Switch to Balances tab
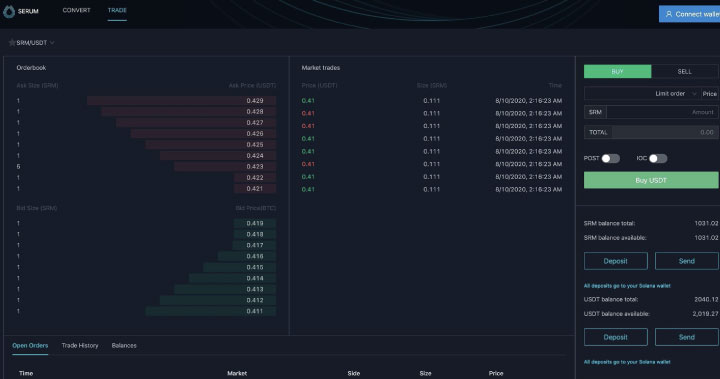The height and width of the screenshot is (379, 720). (124, 345)
